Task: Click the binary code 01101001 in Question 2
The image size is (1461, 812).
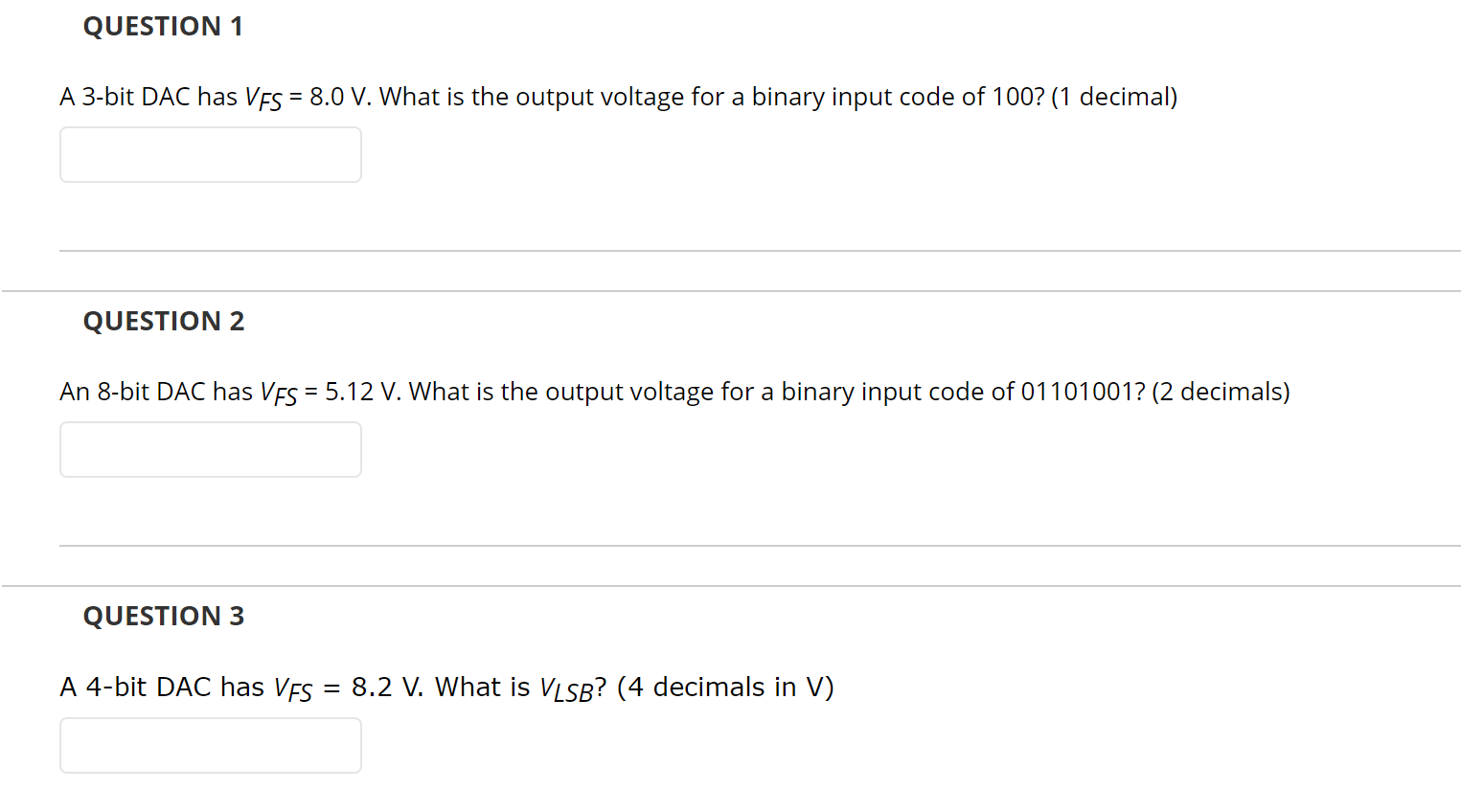Action: (1078, 391)
